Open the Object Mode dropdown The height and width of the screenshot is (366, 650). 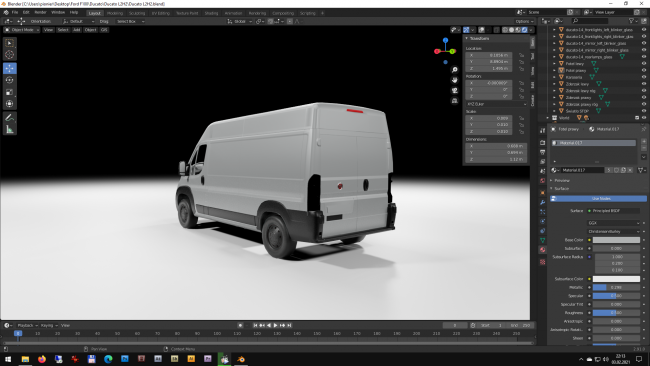pos(22,30)
